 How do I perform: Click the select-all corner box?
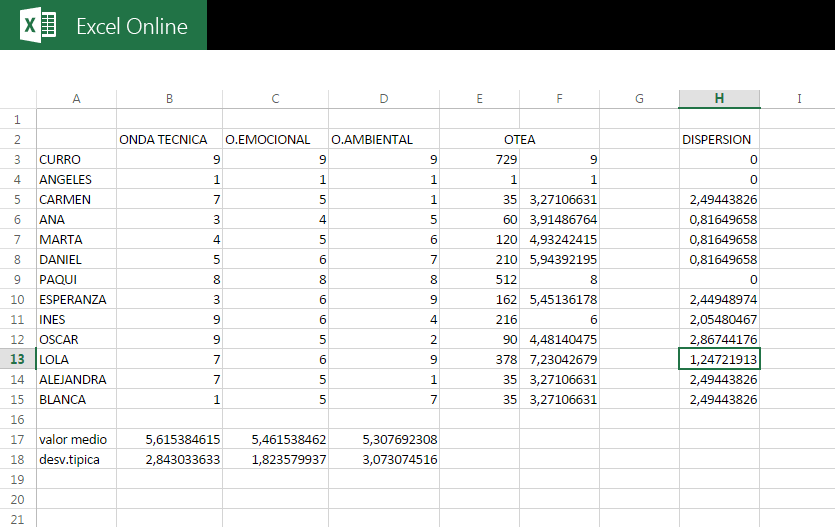(18, 98)
